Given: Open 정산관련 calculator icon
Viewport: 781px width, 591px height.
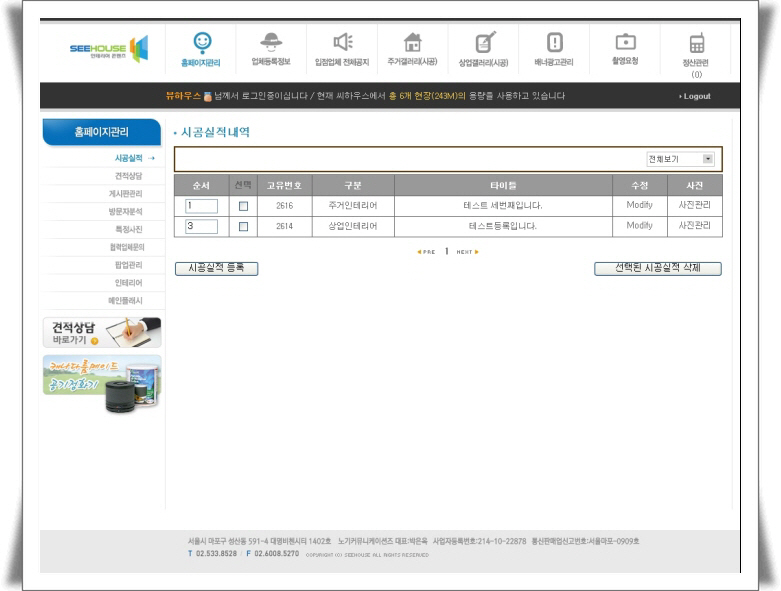Looking at the screenshot, I should point(696,43).
